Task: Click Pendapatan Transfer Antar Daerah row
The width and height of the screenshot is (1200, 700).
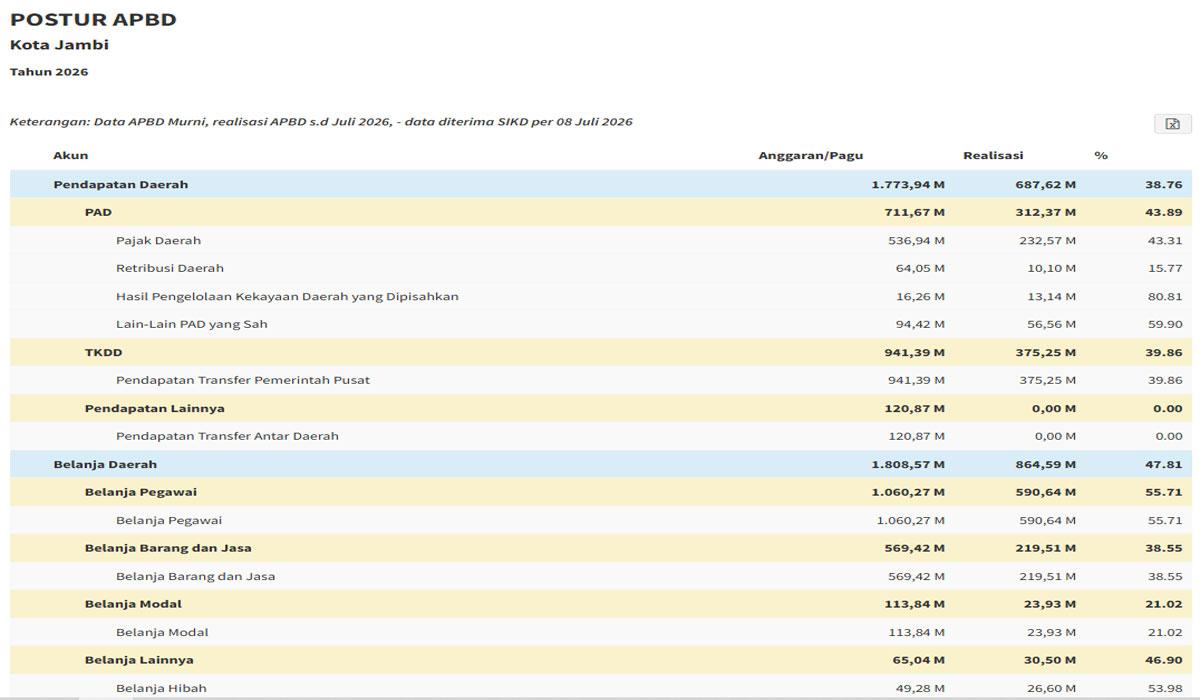Action: tap(601, 436)
